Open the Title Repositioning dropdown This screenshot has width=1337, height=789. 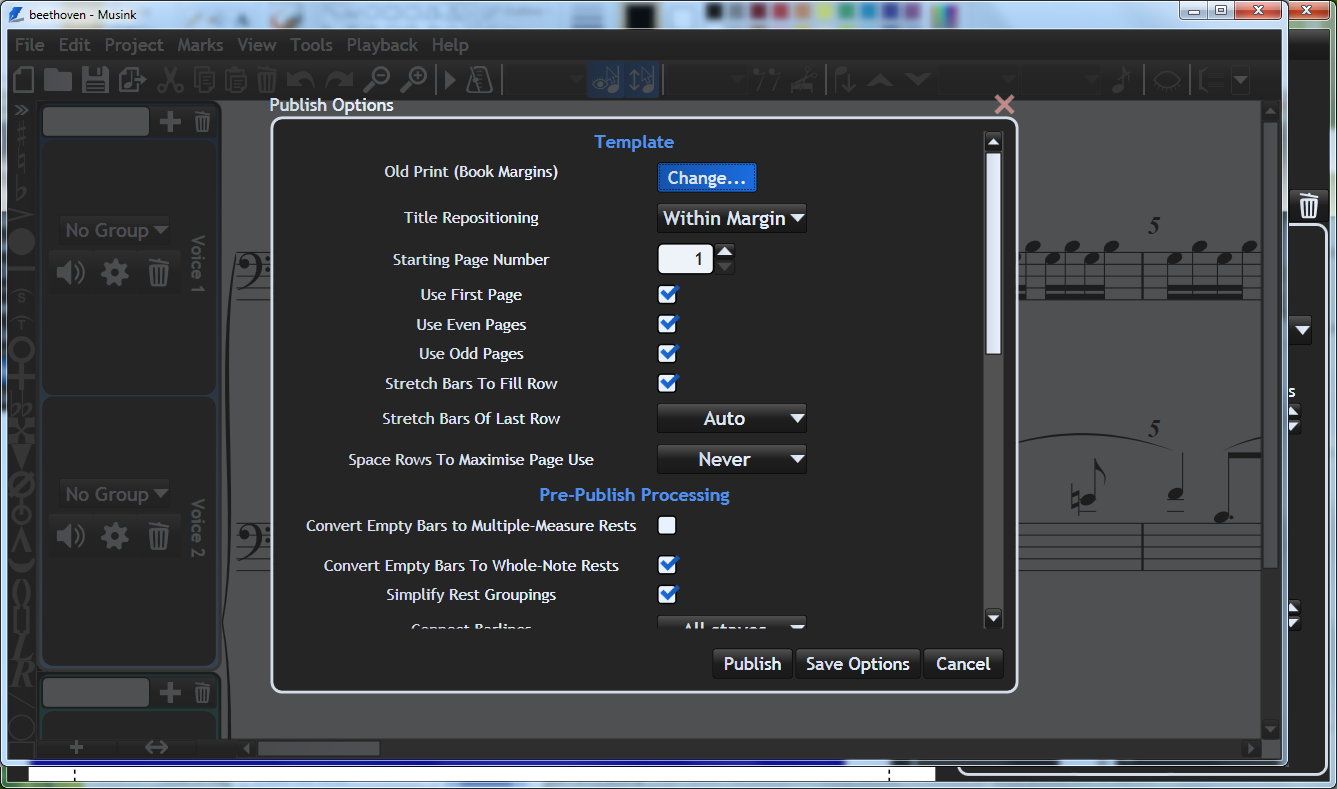[x=732, y=218]
